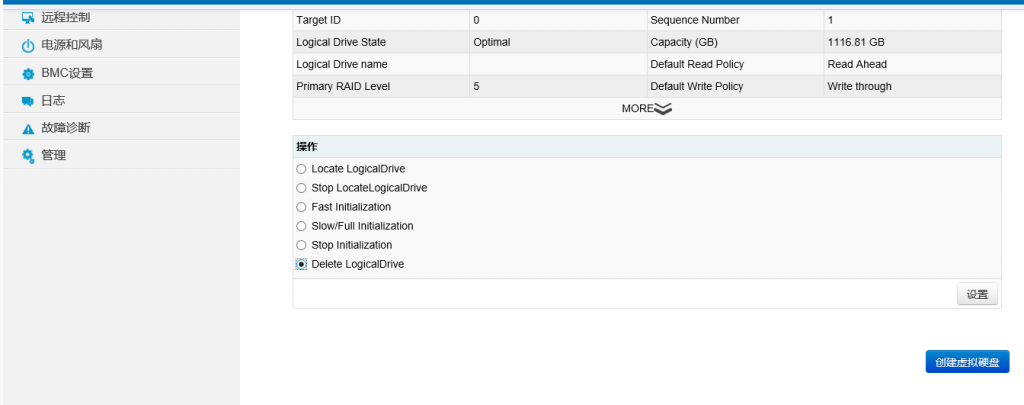
Task: Open the 电源和风扇 menu label
Action: click(71, 46)
